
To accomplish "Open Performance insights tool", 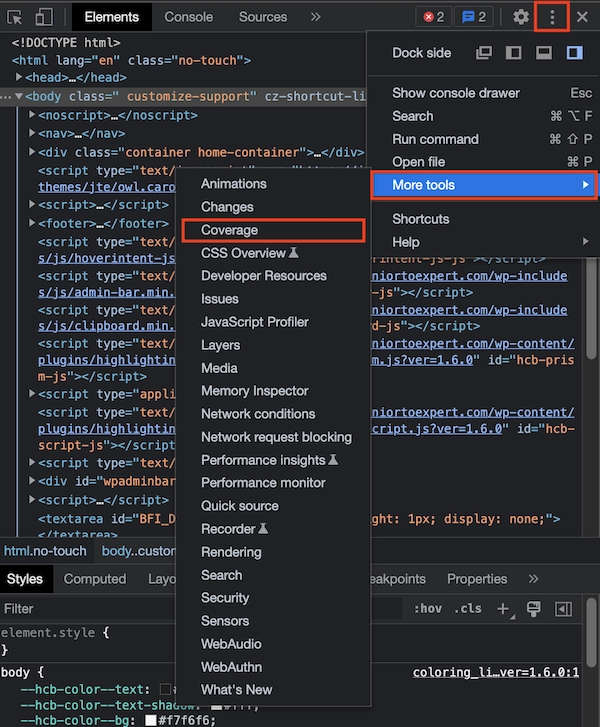I will coord(273,460).
